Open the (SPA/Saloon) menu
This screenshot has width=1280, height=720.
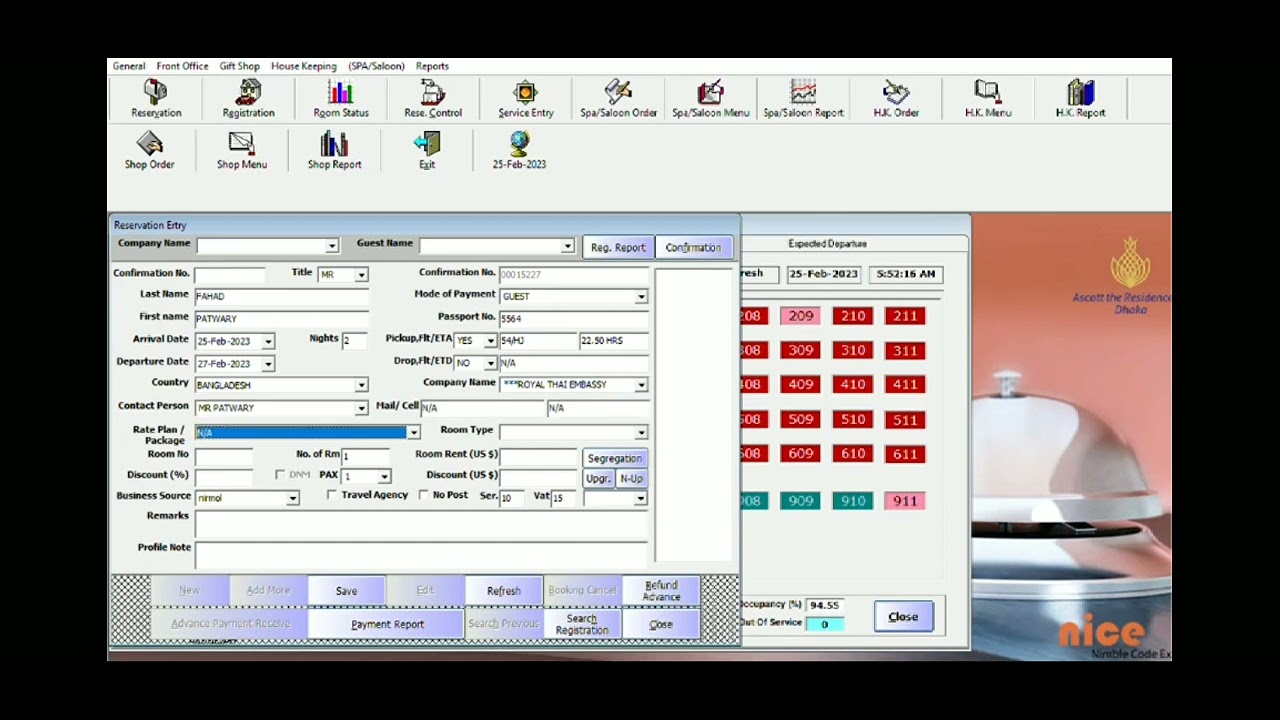377,66
